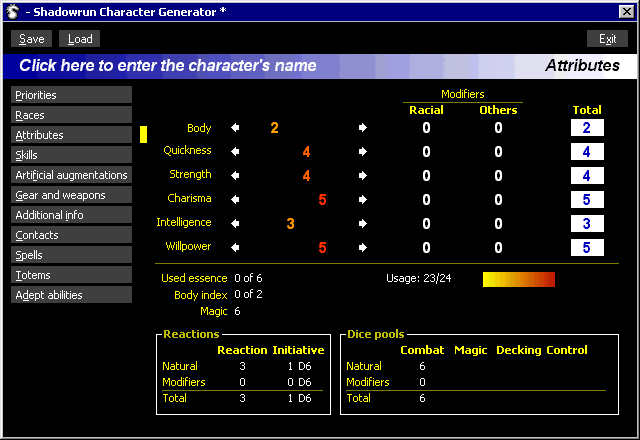
Task: Click the 'Others' modifiers column header
Action: 498,110
